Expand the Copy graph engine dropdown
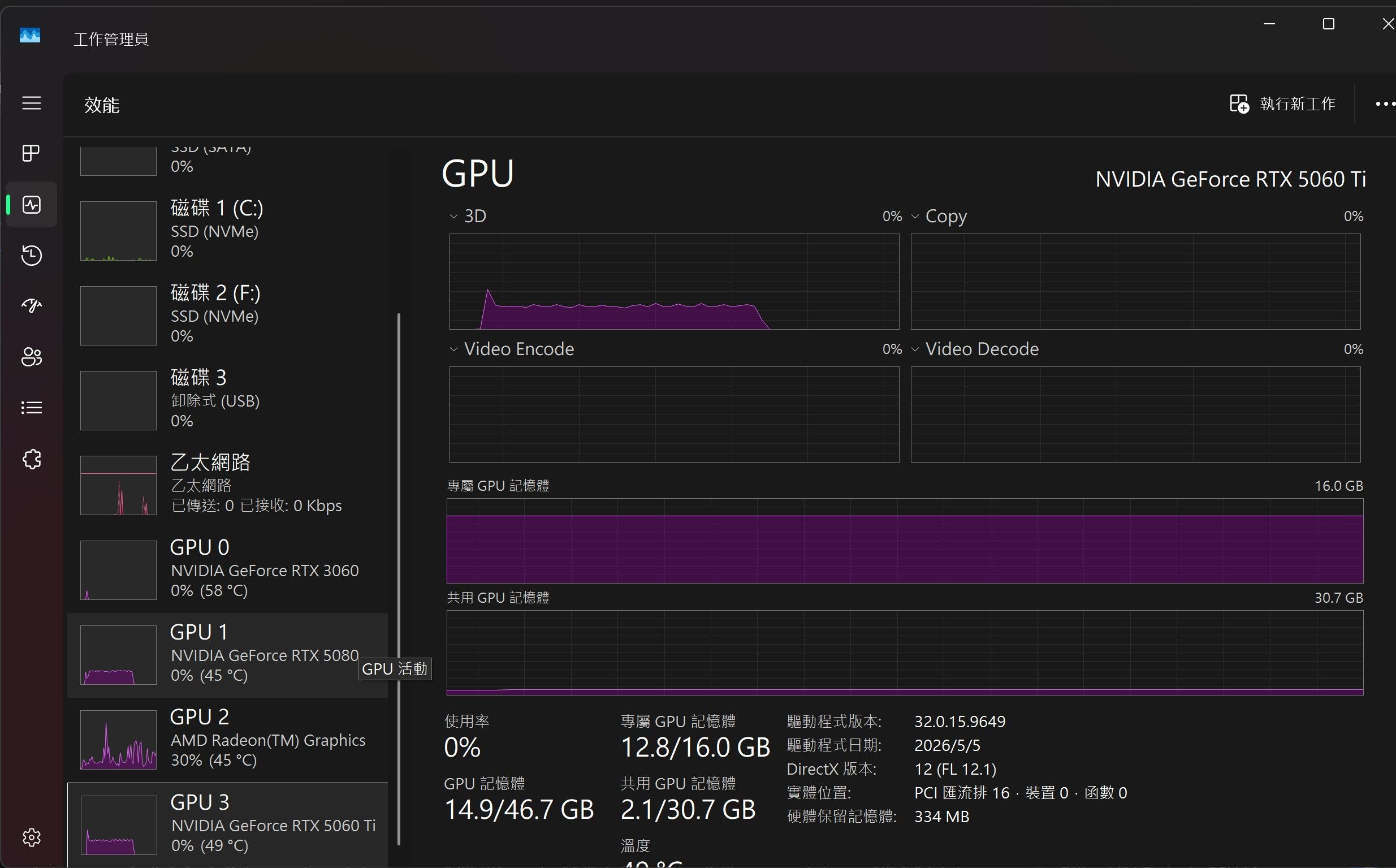The width and height of the screenshot is (1396, 868). click(x=915, y=217)
